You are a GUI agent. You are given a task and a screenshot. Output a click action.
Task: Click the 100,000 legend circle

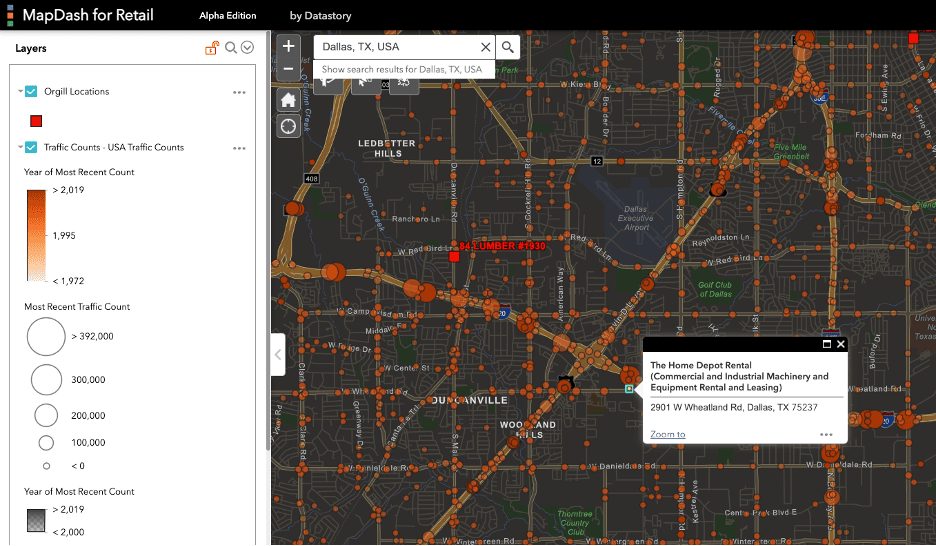click(46, 442)
